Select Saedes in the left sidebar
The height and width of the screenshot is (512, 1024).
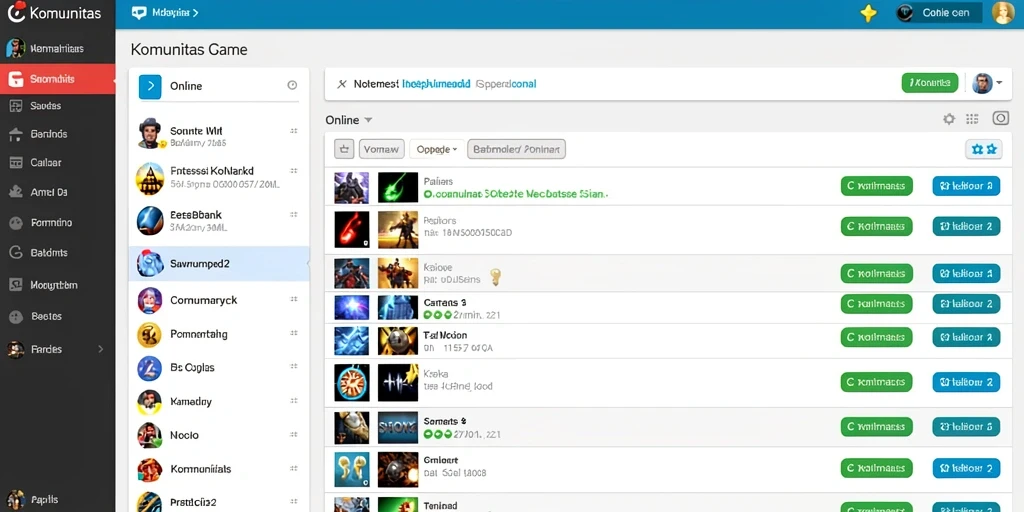point(57,106)
